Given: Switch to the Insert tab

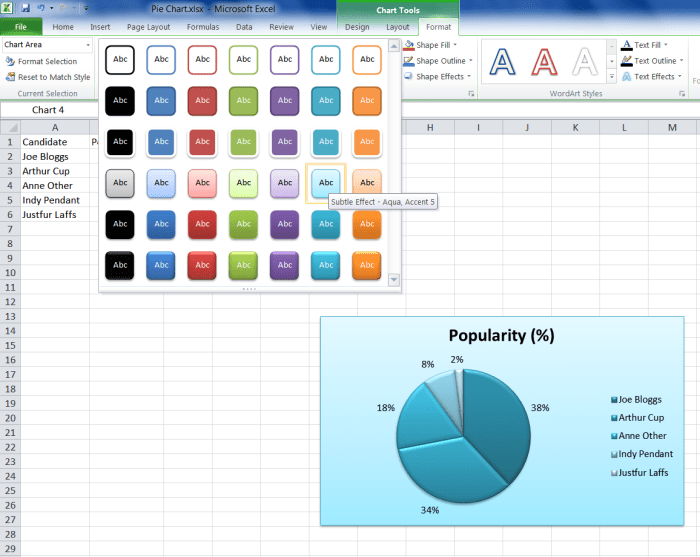Looking at the screenshot, I should (100, 27).
